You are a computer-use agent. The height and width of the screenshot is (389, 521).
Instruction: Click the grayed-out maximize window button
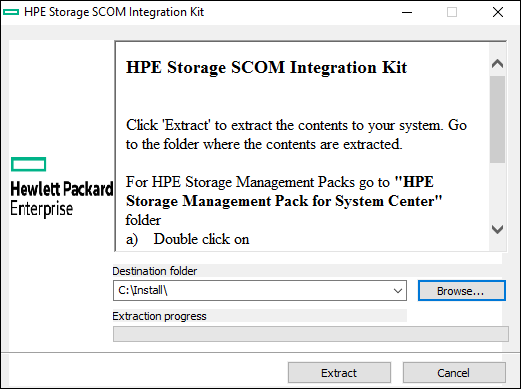click(x=452, y=12)
